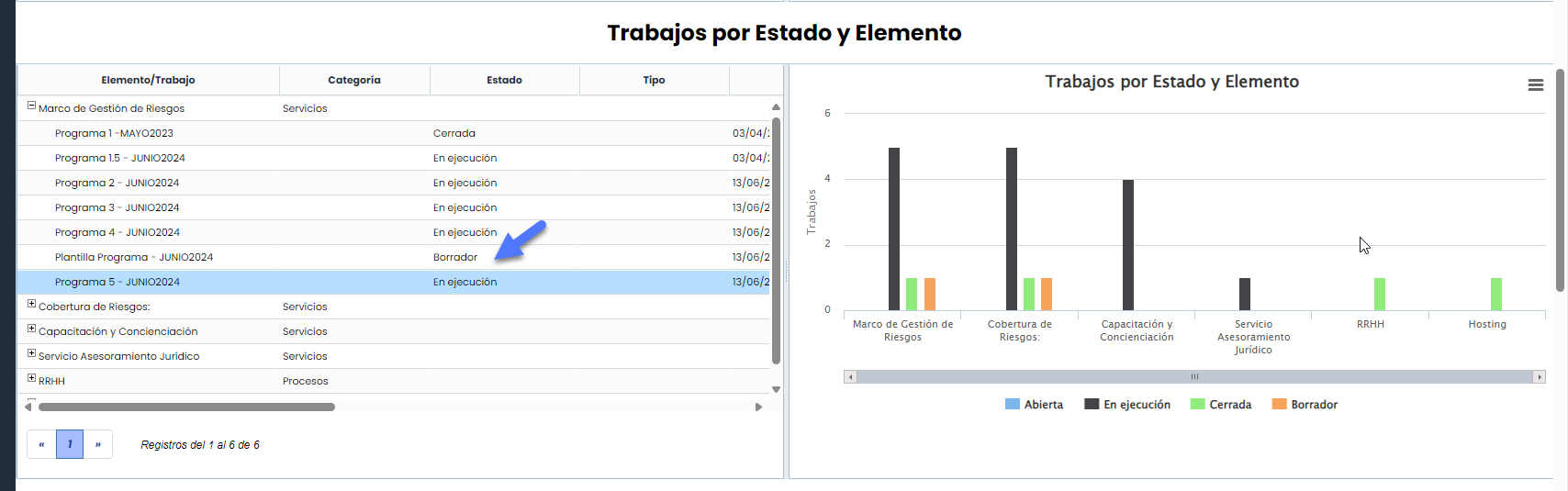Go to next page of records
1568x491 pixels.
pos(98,444)
